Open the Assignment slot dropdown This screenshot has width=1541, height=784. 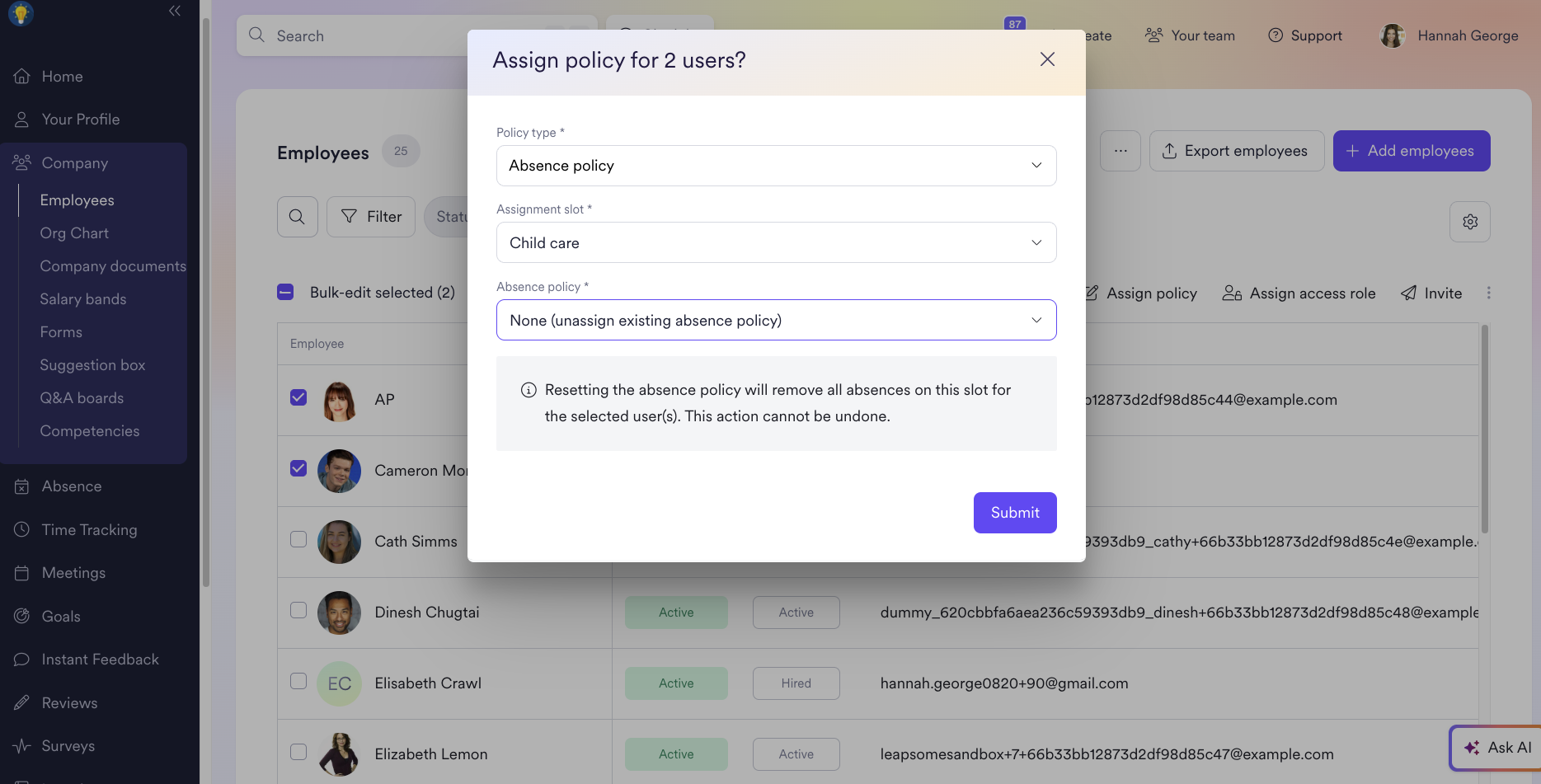point(776,242)
